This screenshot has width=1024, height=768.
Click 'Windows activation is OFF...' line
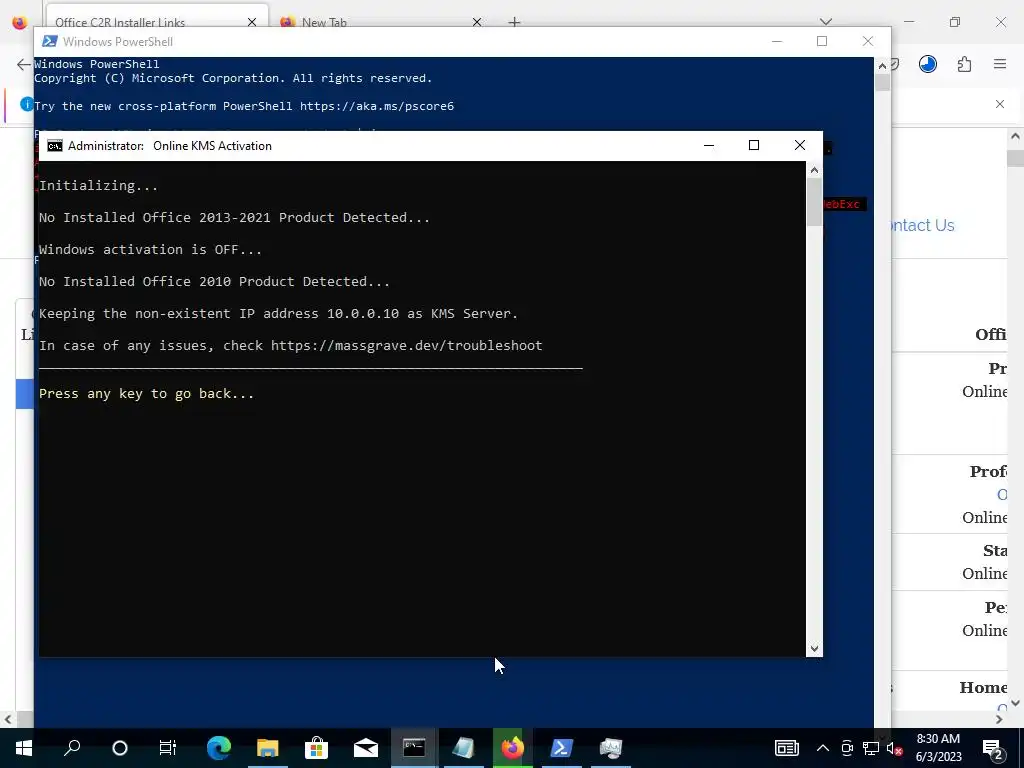click(x=150, y=249)
